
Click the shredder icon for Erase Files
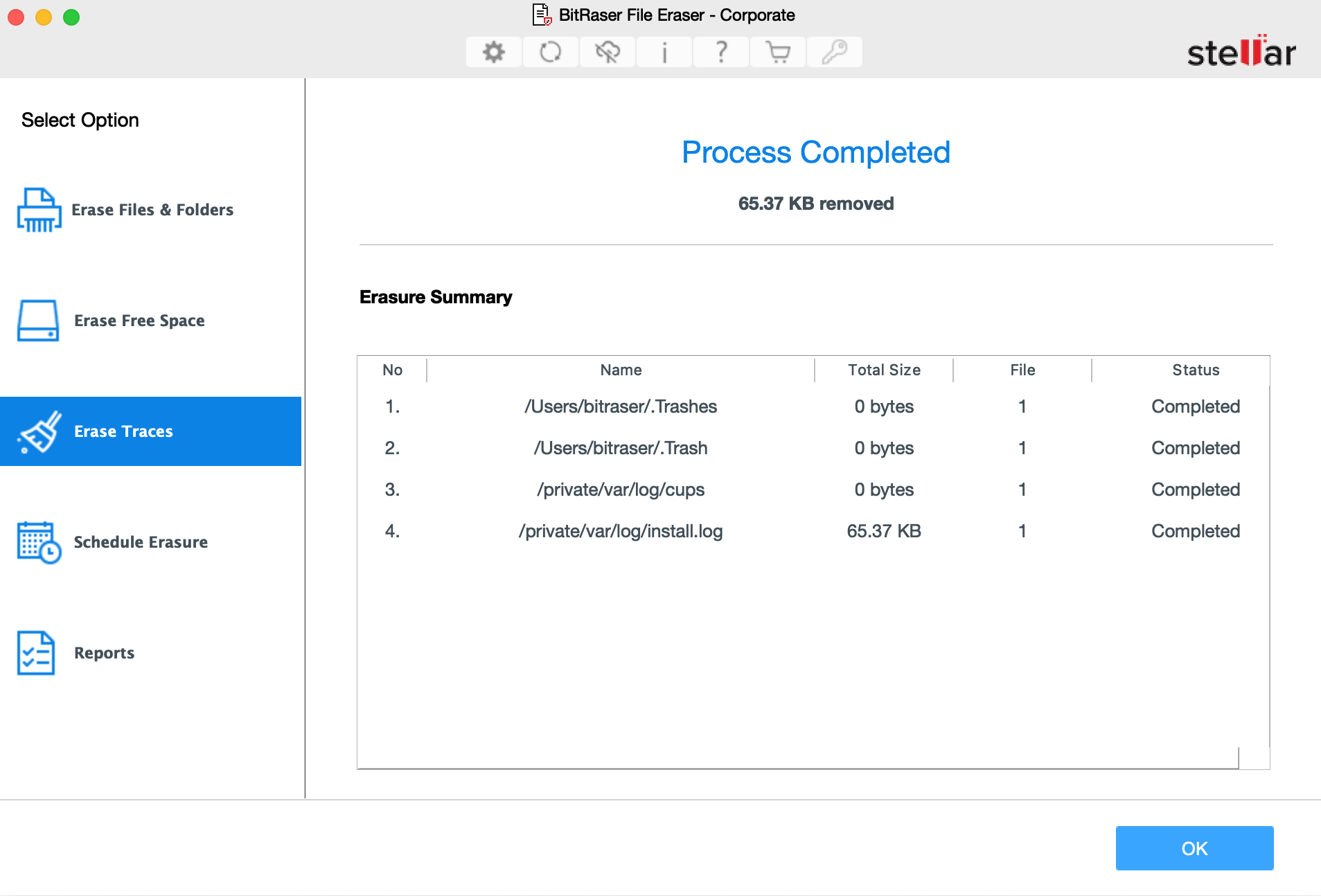39,210
